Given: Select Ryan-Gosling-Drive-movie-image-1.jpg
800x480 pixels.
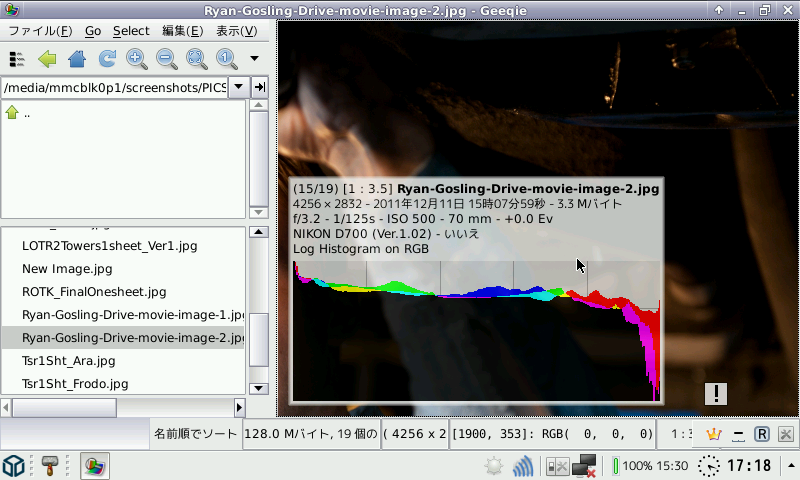Looking at the screenshot, I should click(123, 315).
